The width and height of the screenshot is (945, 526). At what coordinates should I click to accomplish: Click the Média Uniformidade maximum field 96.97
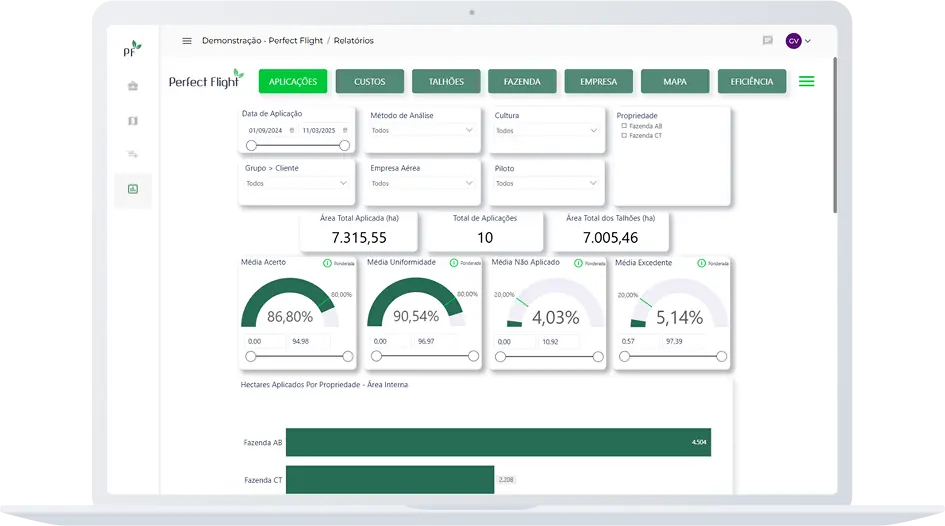coord(435,342)
